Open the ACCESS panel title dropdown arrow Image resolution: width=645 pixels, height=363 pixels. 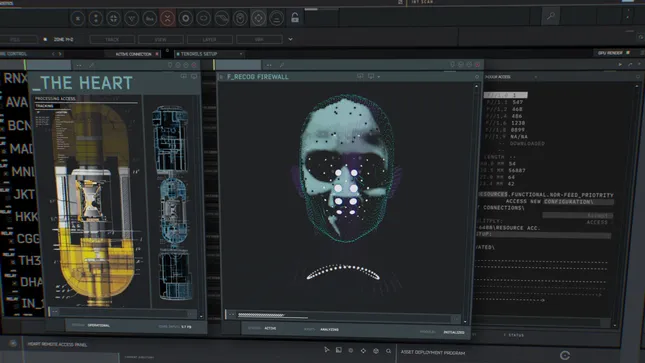(x=536, y=77)
